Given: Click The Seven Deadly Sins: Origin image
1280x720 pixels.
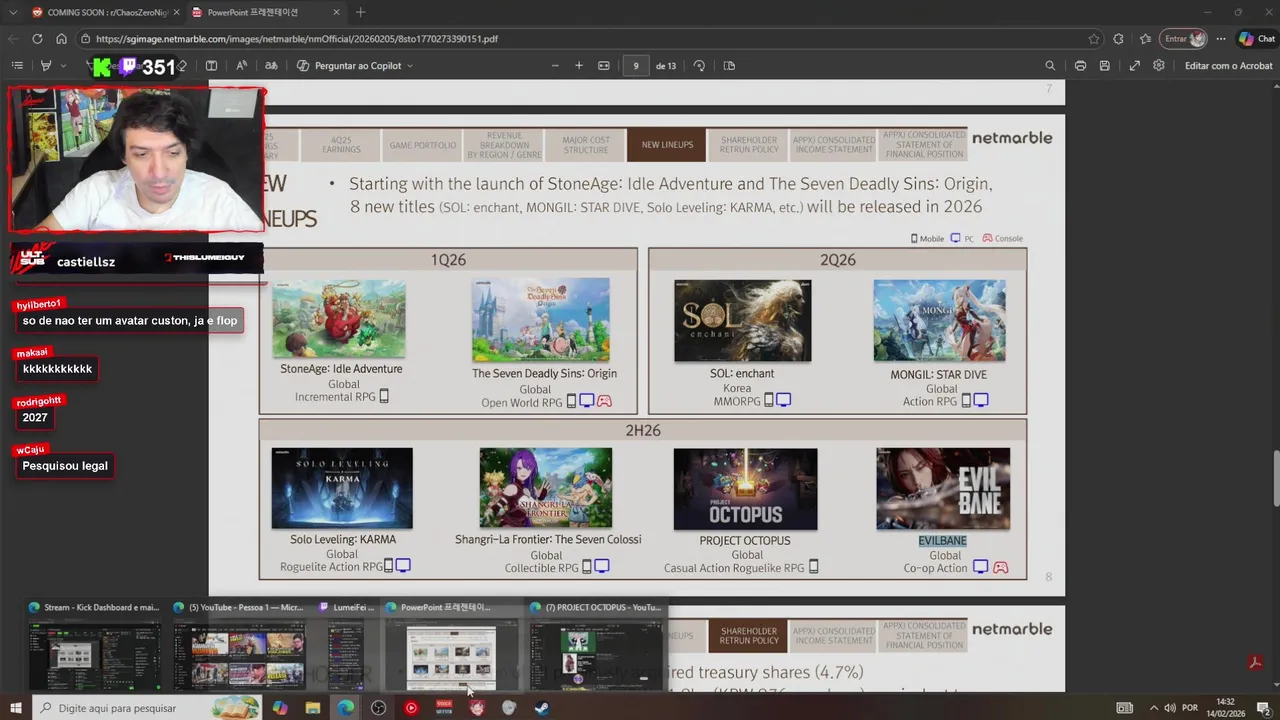Looking at the screenshot, I should point(541,320).
